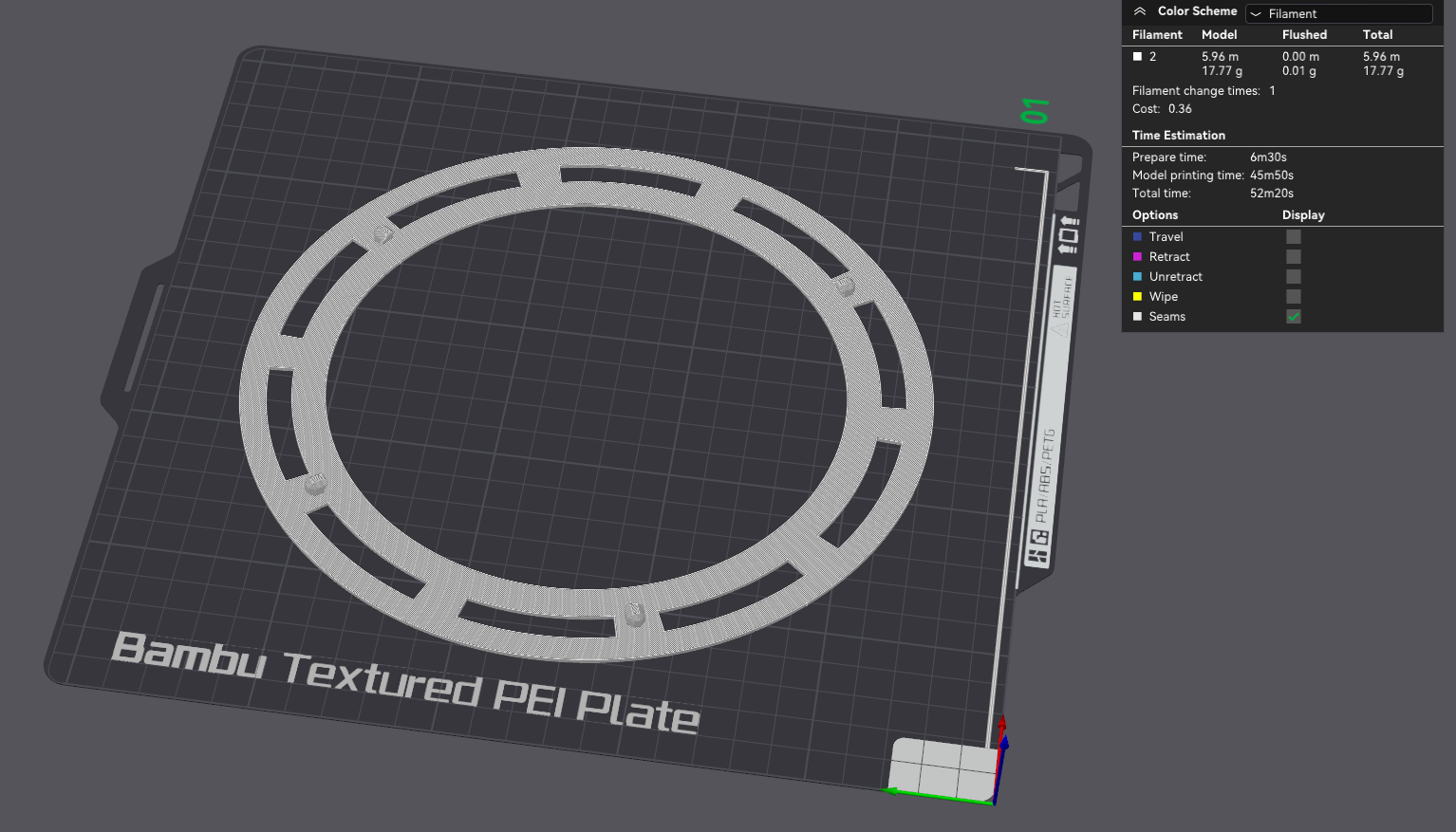Click filament 2 white color swatch
This screenshot has height=832, width=1456.
pyautogui.click(x=1137, y=57)
